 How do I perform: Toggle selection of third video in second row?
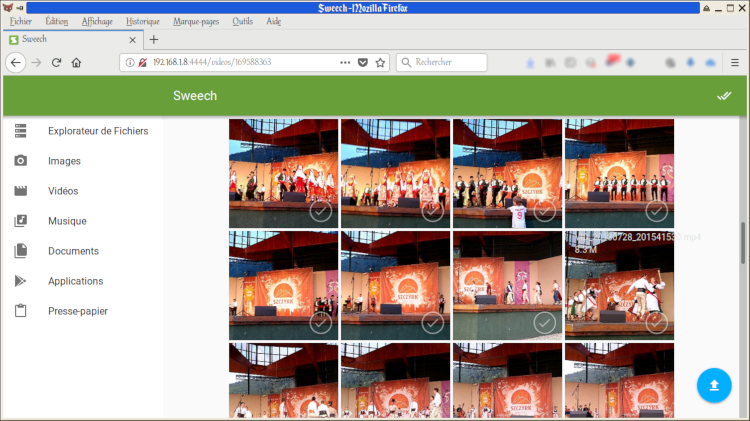544,323
